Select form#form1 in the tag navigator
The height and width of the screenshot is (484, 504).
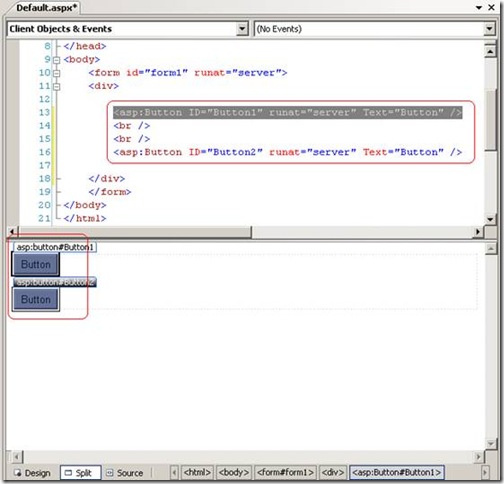tap(285, 472)
